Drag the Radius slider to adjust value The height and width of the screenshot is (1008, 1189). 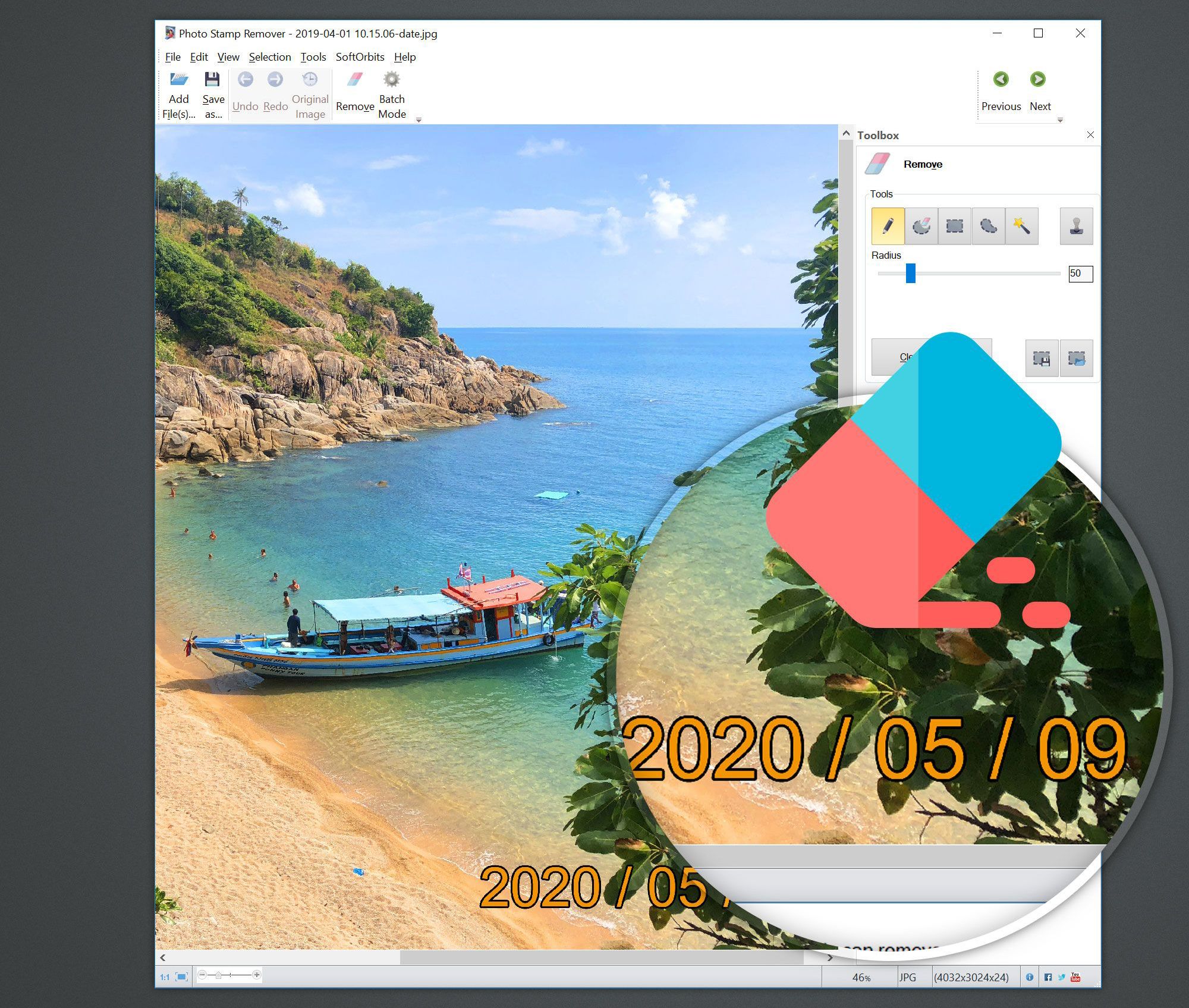909,273
